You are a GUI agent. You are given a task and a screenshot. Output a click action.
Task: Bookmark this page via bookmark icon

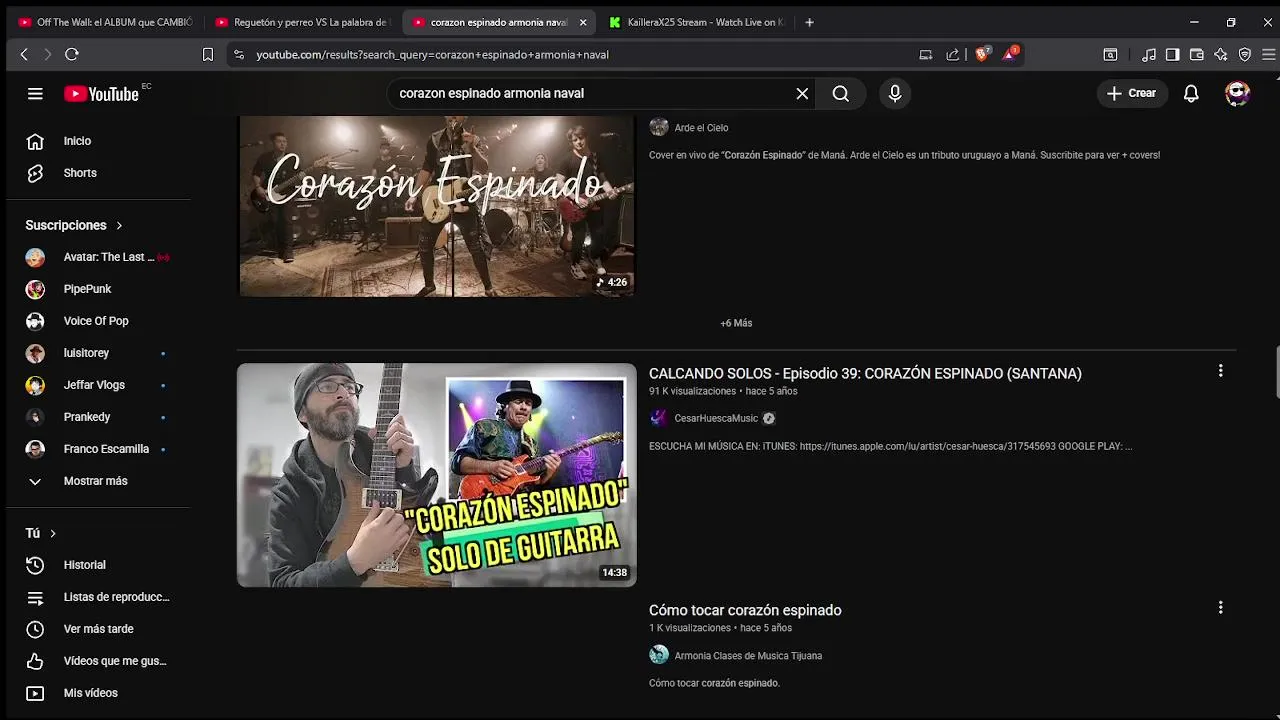208,55
